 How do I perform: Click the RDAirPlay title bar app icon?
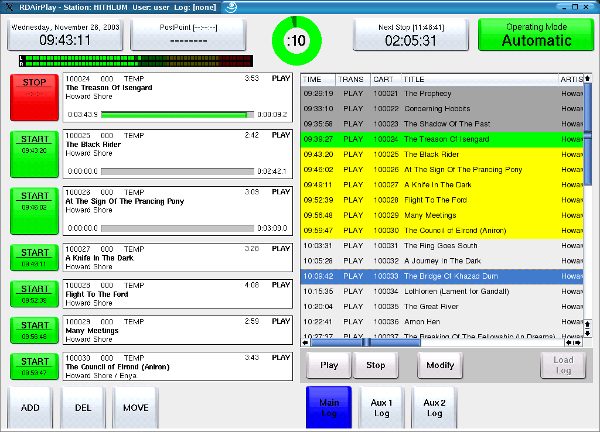coord(9,7)
